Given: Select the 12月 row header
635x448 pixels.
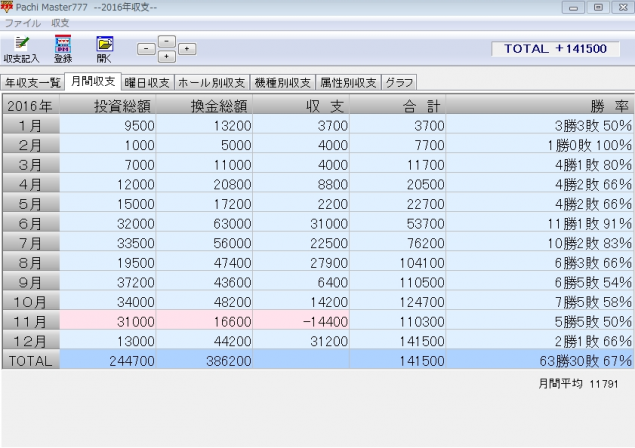Looking at the screenshot, I should tap(31, 341).
